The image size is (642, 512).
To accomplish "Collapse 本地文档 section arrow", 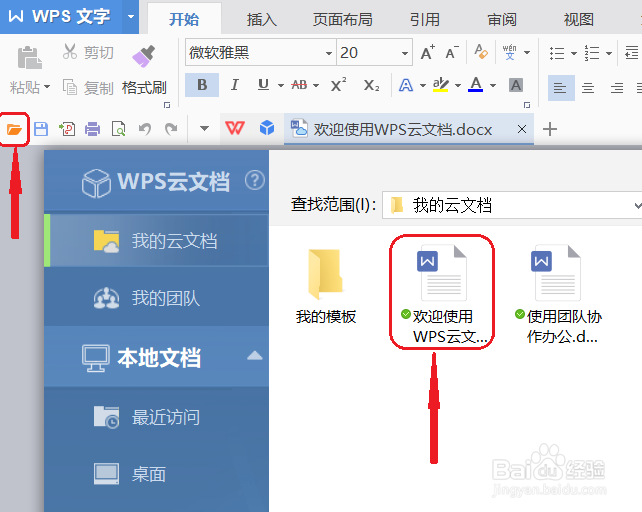I will [255, 356].
